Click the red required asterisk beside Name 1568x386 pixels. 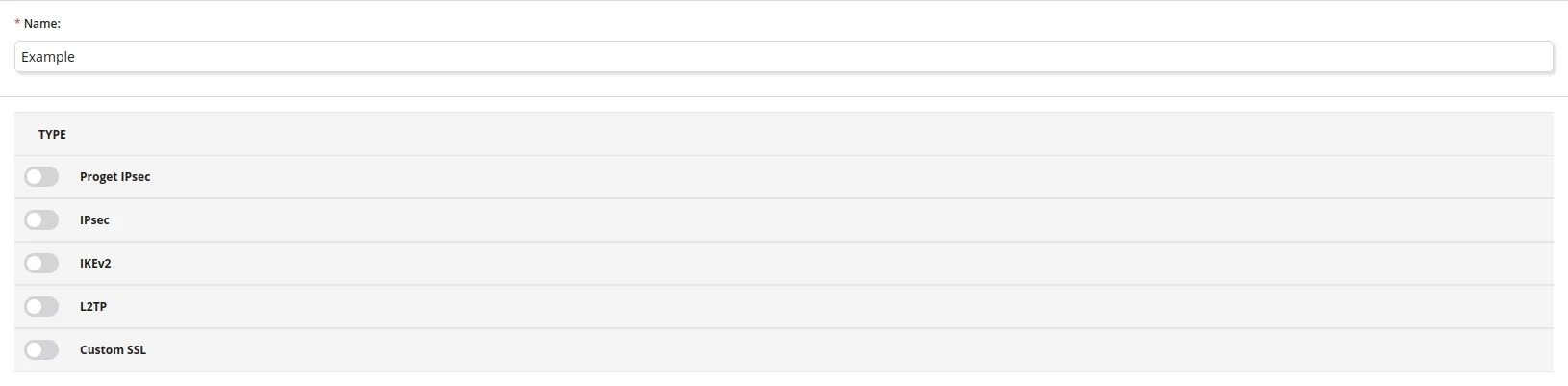coord(17,23)
